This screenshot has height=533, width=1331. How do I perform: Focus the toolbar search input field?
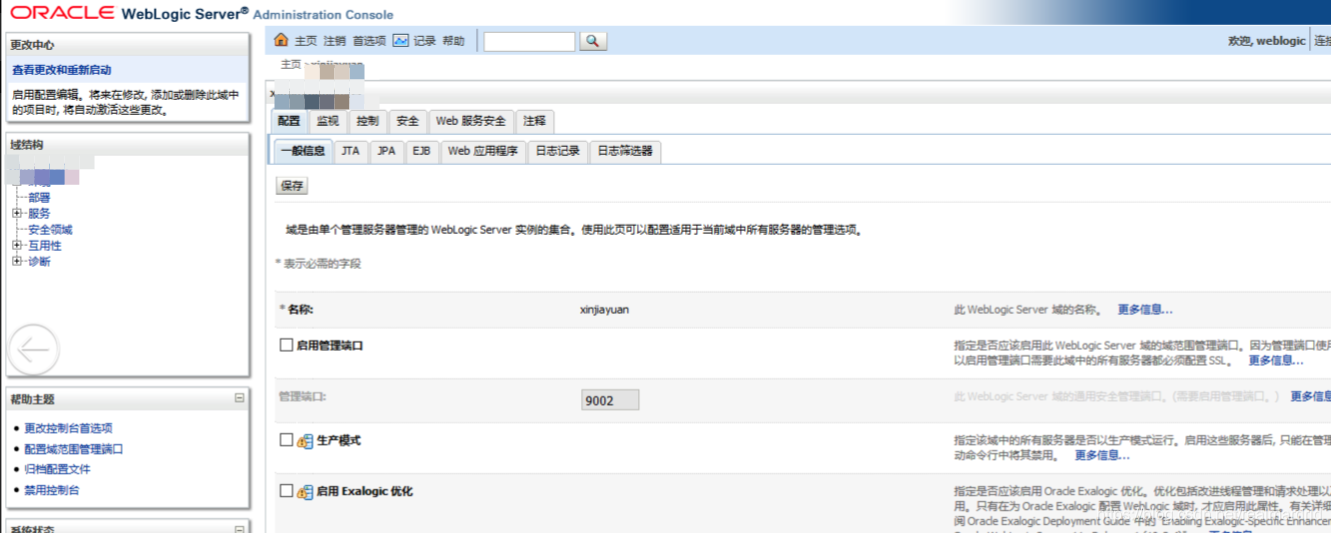(530, 41)
